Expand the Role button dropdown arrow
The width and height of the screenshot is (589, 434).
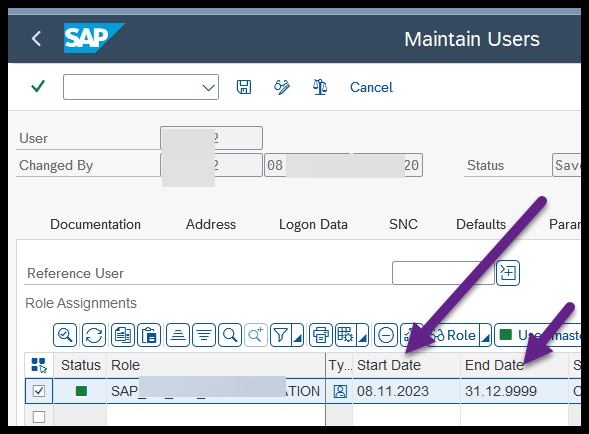[486, 335]
